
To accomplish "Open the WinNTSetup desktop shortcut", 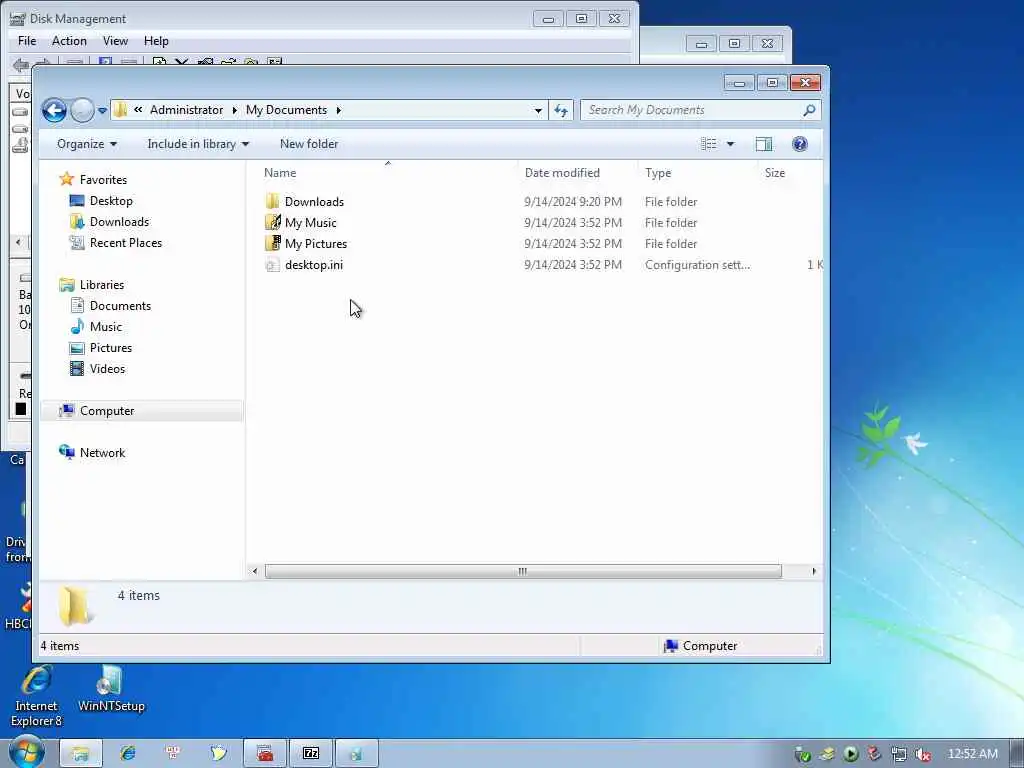I will (x=111, y=690).
